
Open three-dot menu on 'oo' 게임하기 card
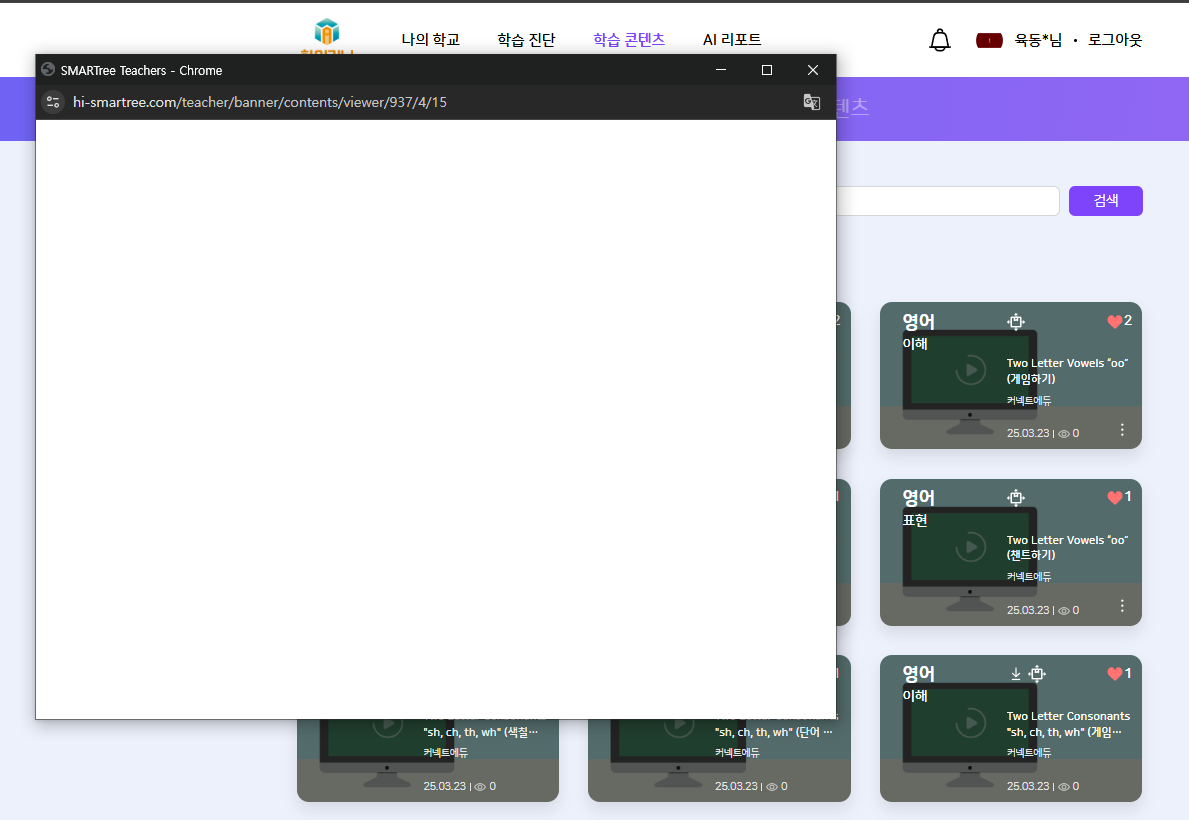pyautogui.click(x=1122, y=430)
